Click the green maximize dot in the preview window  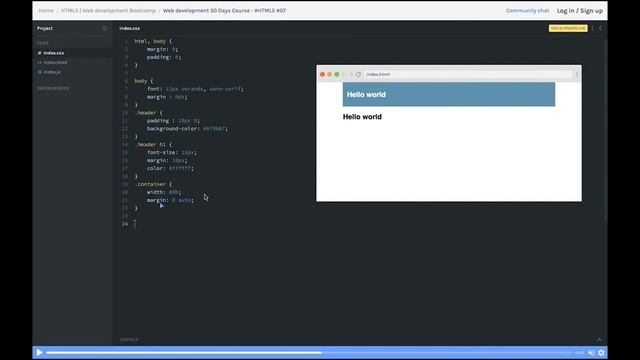click(337, 74)
